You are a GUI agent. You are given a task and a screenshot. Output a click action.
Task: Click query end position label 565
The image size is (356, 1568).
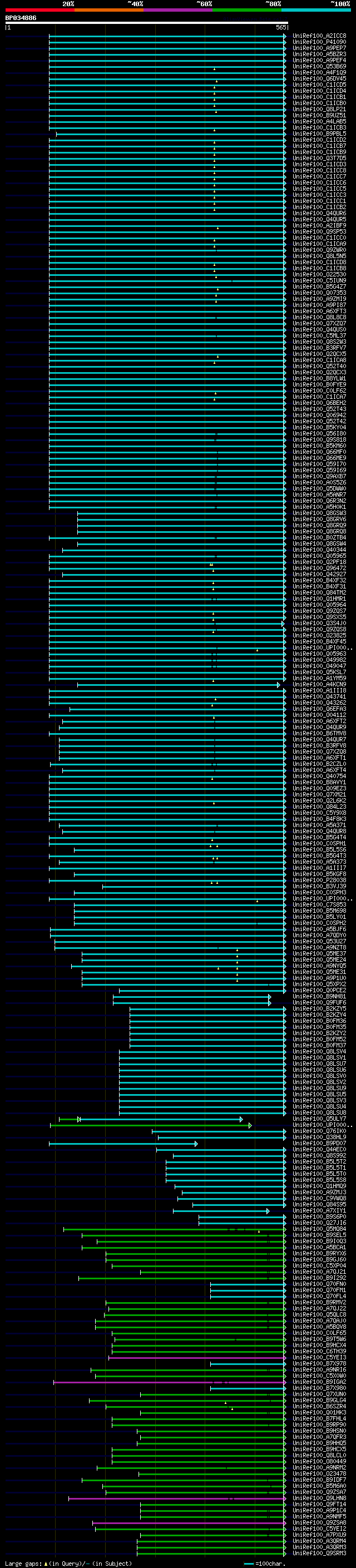(281, 27)
